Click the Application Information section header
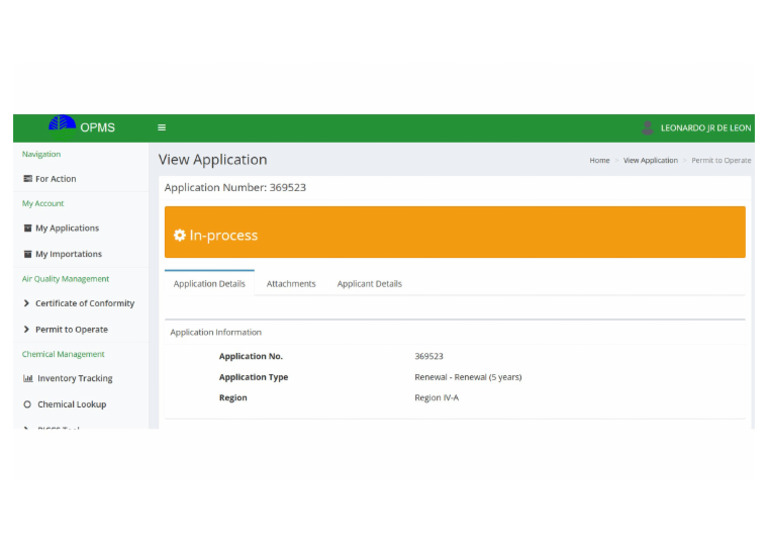768x543 pixels. 216,332
